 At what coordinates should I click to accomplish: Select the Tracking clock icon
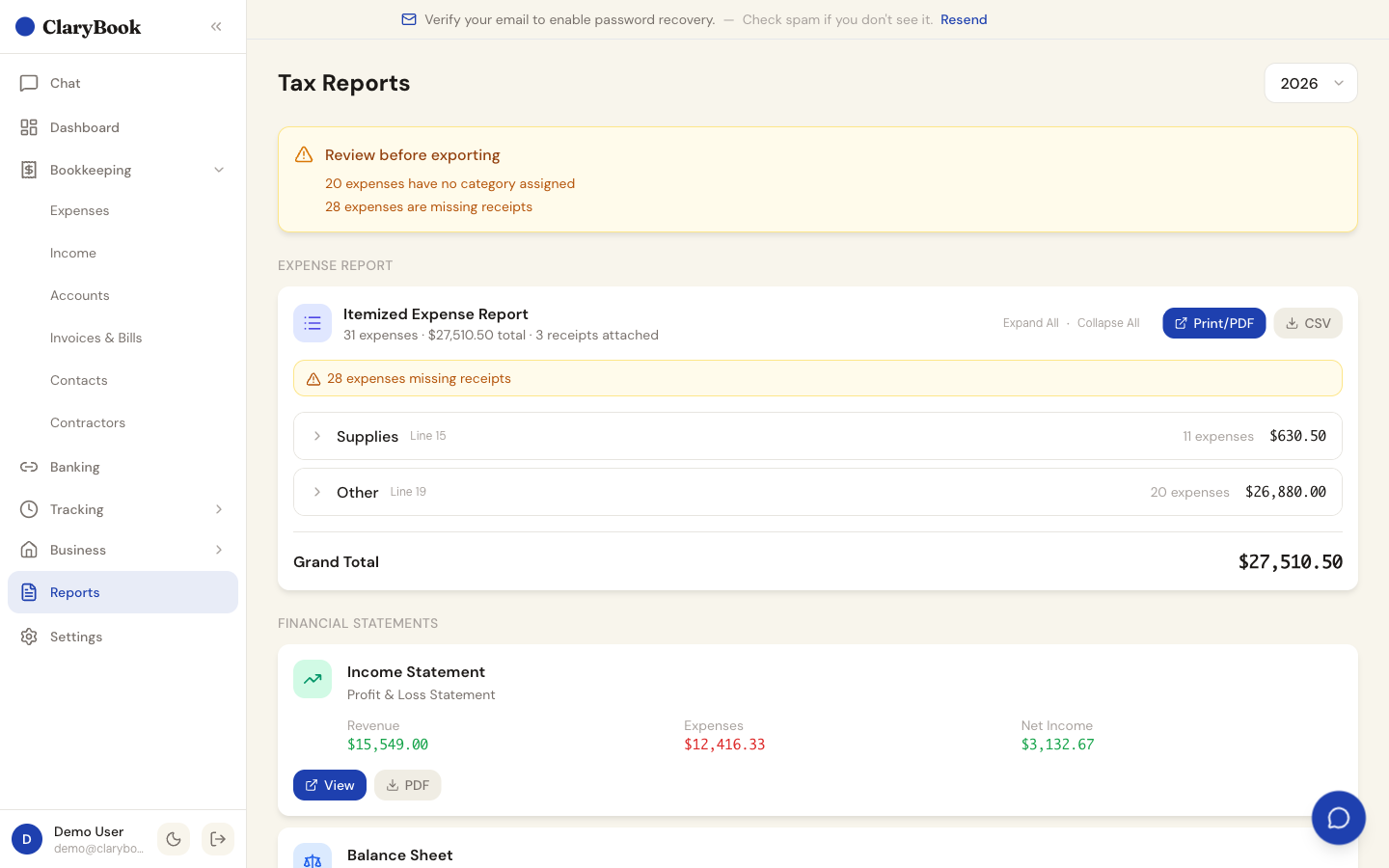point(29,509)
